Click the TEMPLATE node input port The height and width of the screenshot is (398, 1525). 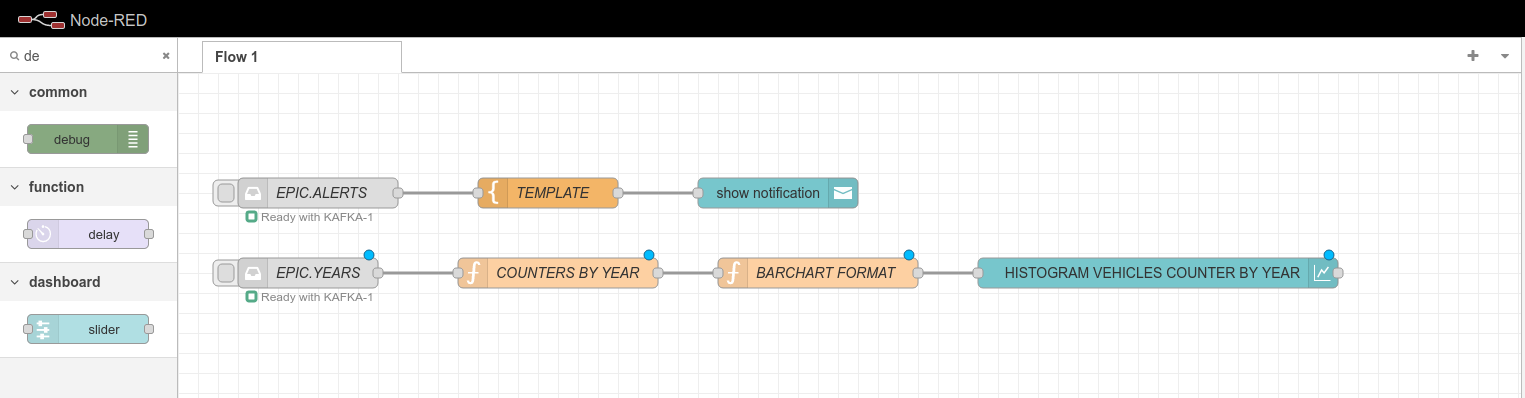click(x=478, y=192)
